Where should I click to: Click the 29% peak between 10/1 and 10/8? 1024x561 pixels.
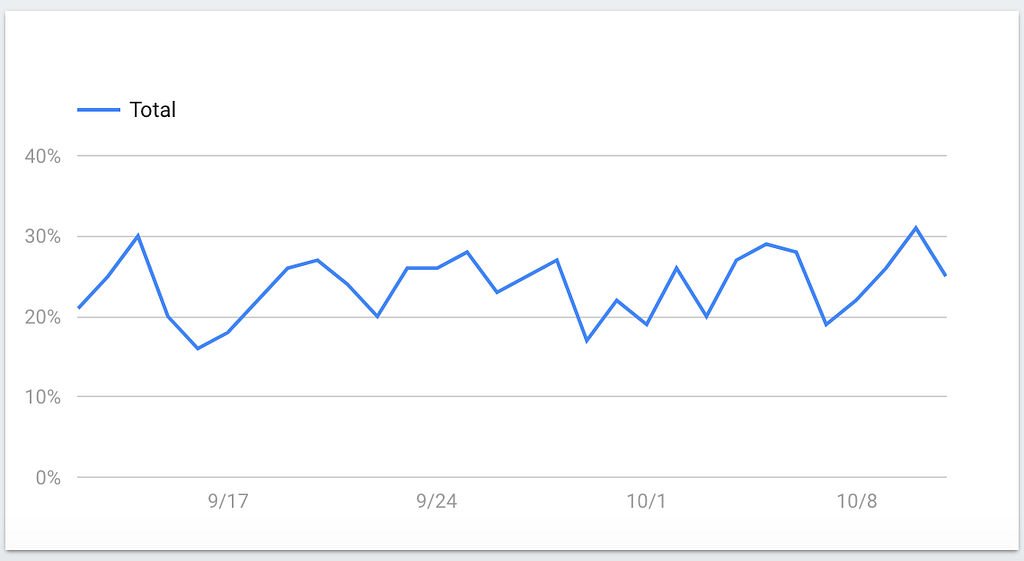pos(766,244)
